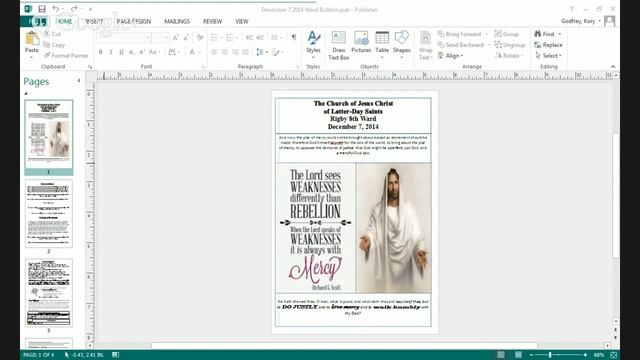Insert Pictures from ribbon
Screen dimensions: 640x360
(361, 42)
